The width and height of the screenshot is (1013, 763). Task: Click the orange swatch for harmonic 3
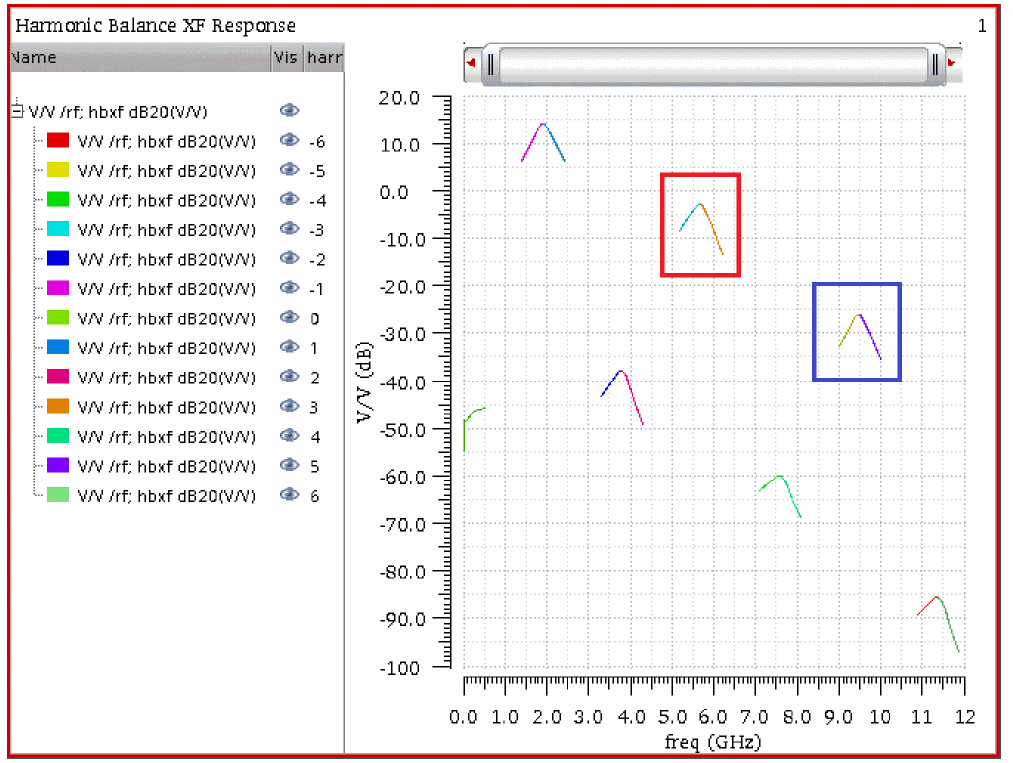[x=58, y=406]
